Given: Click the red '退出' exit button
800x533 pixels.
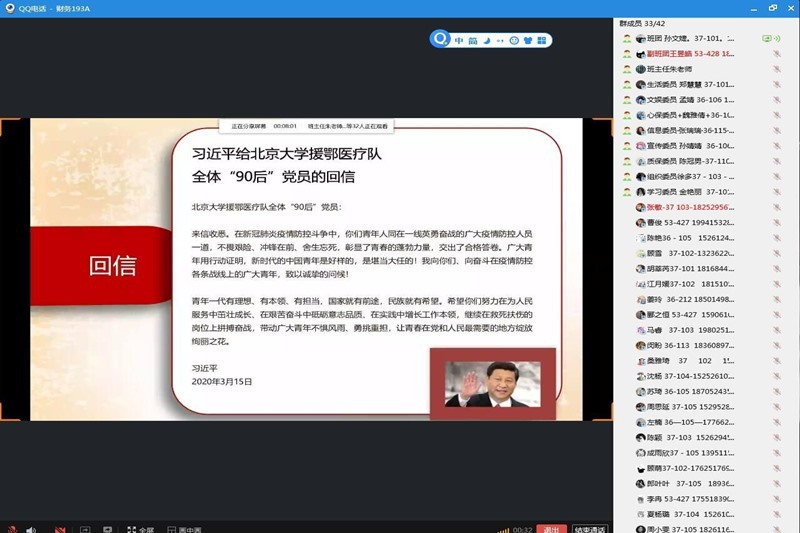Looking at the screenshot, I should (551, 529).
